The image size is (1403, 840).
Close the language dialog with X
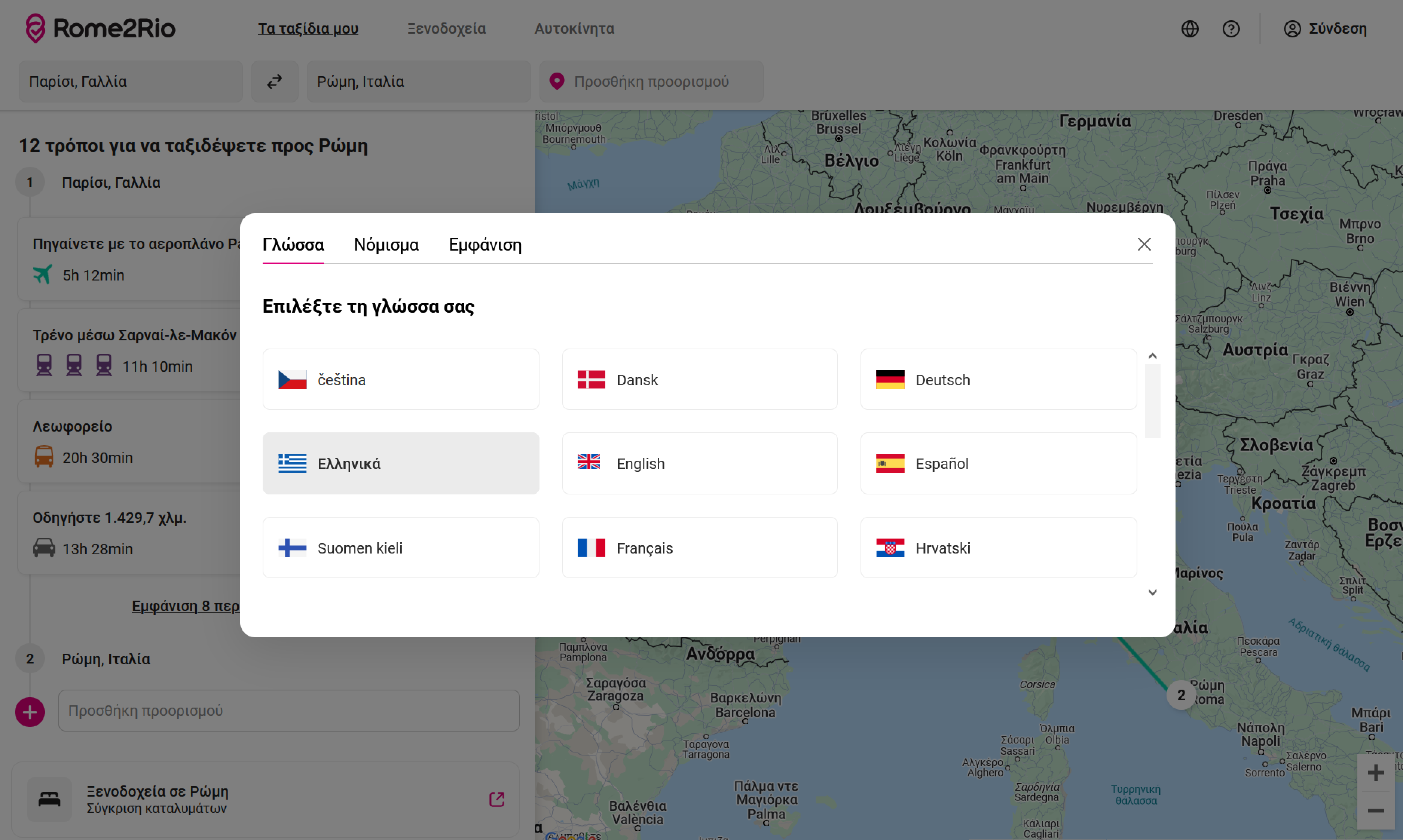click(1144, 245)
